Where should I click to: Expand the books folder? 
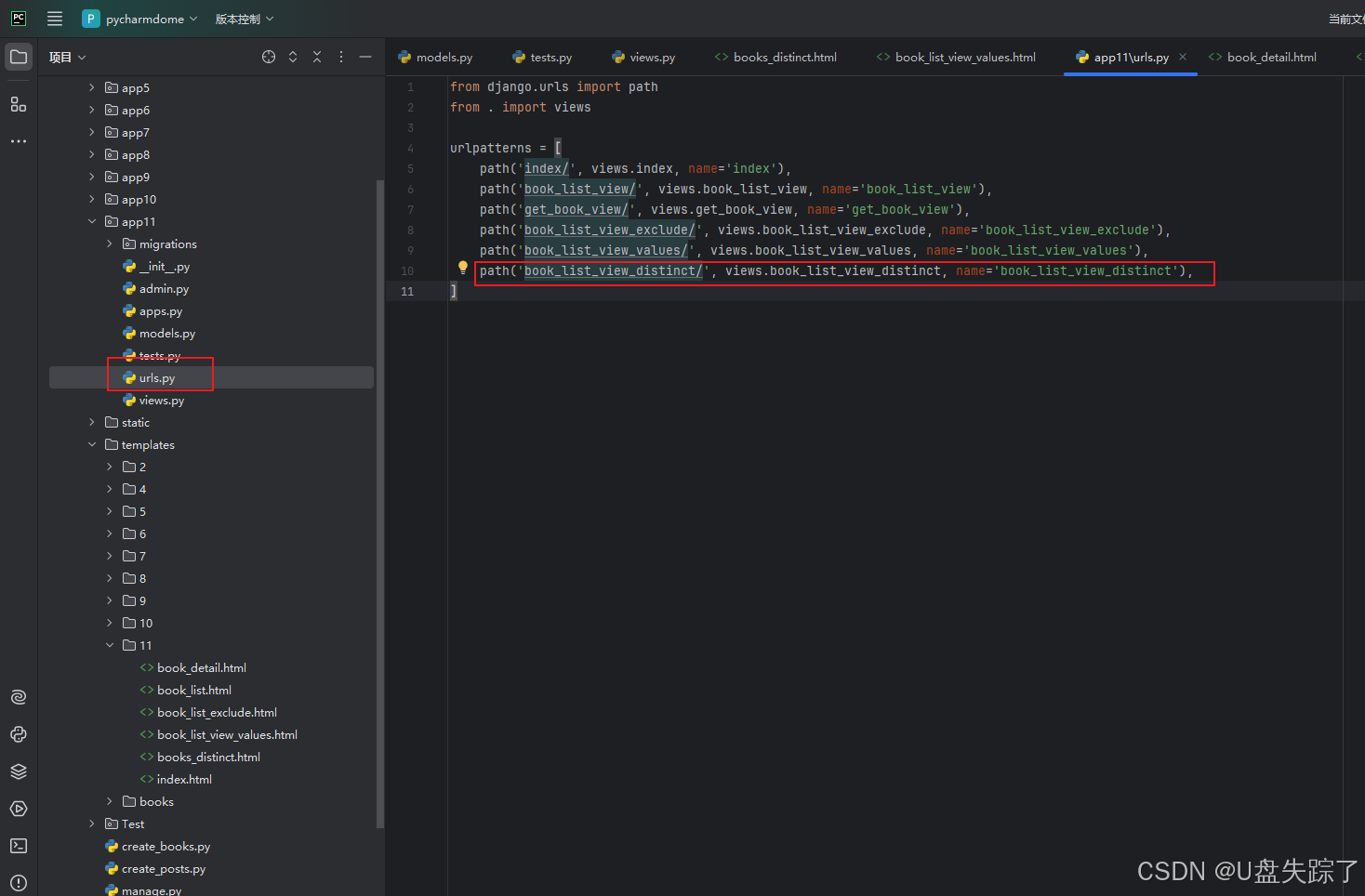(x=109, y=801)
